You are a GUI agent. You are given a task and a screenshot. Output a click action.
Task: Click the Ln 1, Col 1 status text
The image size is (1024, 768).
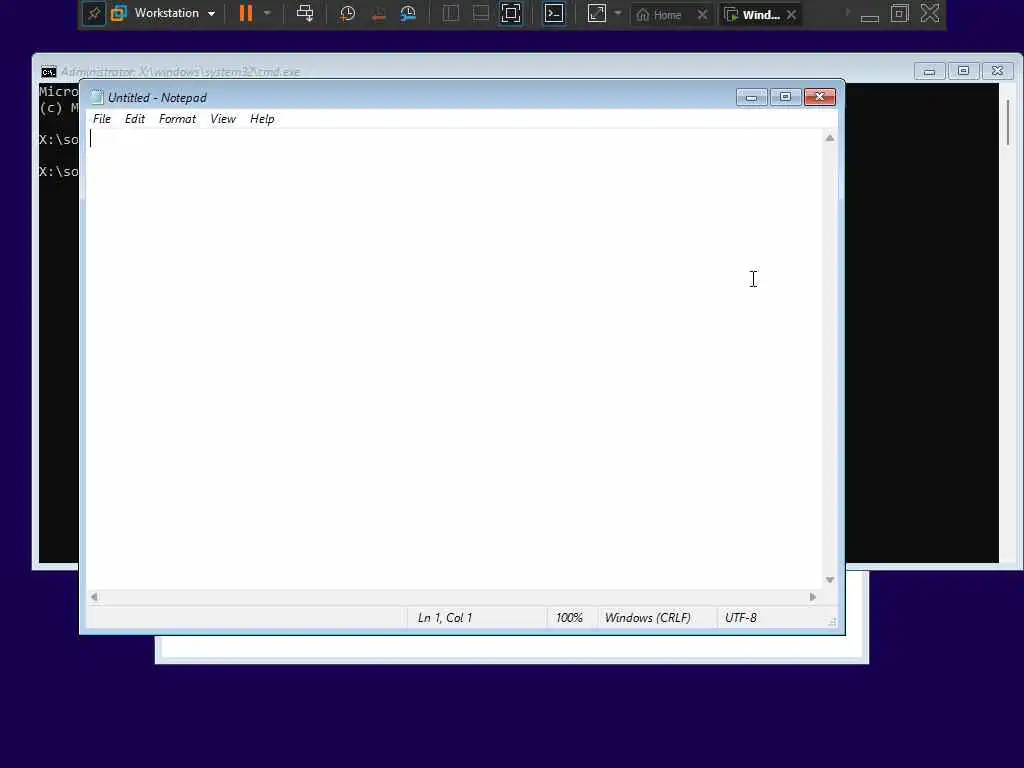point(445,618)
